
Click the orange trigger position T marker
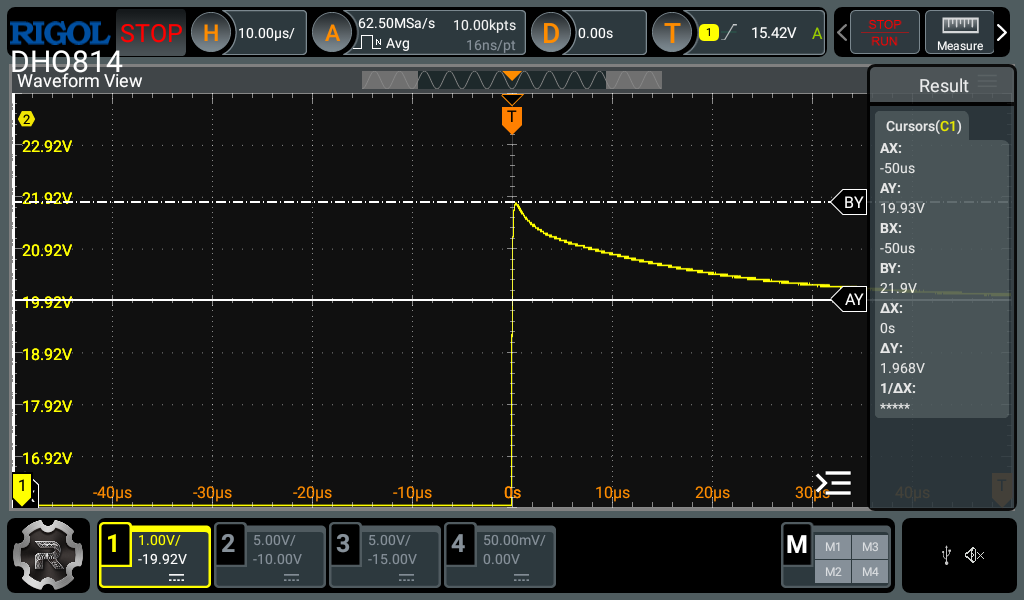click(x=512, y=119)
